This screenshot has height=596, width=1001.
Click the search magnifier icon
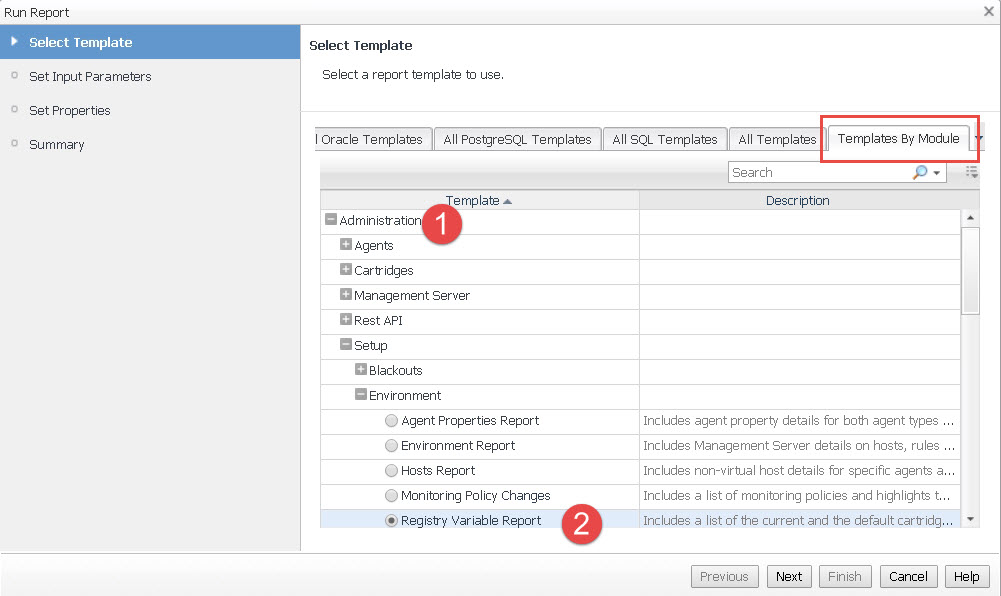920,172
